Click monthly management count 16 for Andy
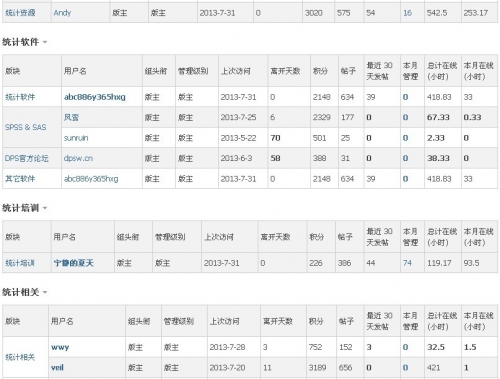This screenshot has width=500, height=379. tap(407, 13)
